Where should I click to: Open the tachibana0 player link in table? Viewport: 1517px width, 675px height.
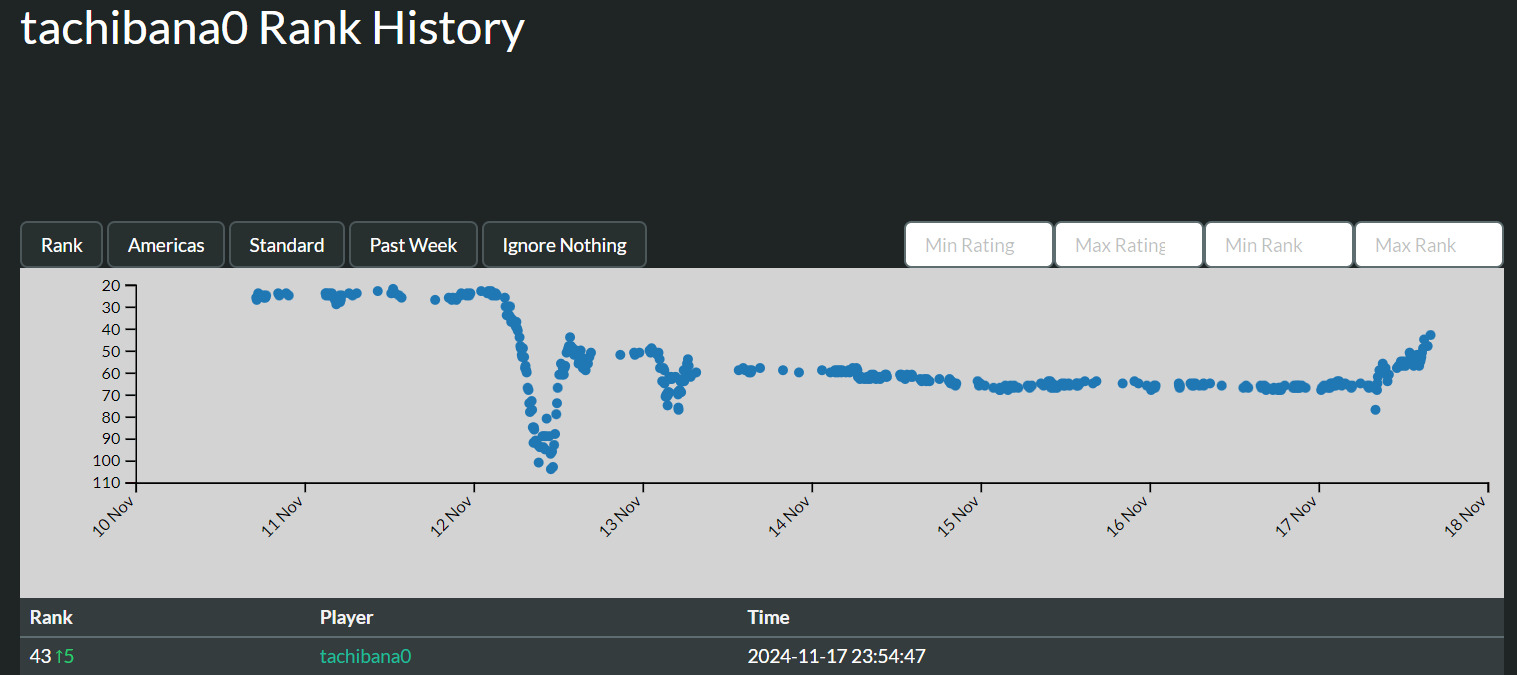coord(366,656)
